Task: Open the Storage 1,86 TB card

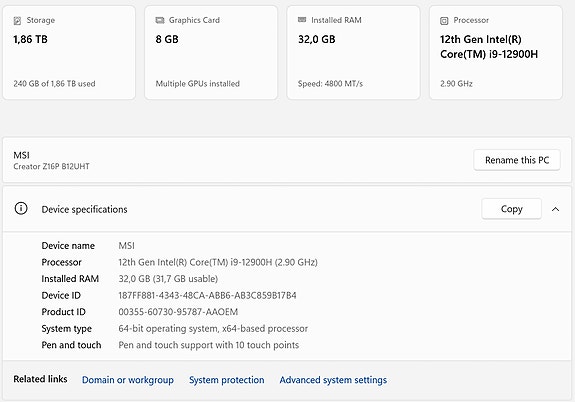Action: pos(69,52)
